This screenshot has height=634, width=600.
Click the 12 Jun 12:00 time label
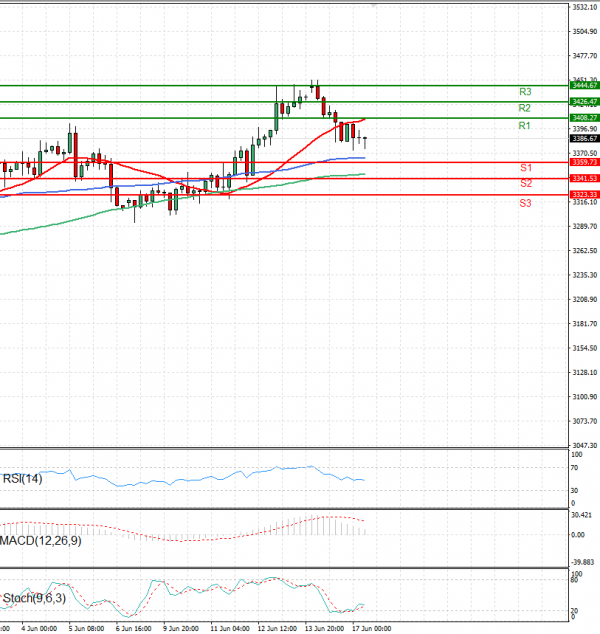pyautogui.click(x=277, y=629)
